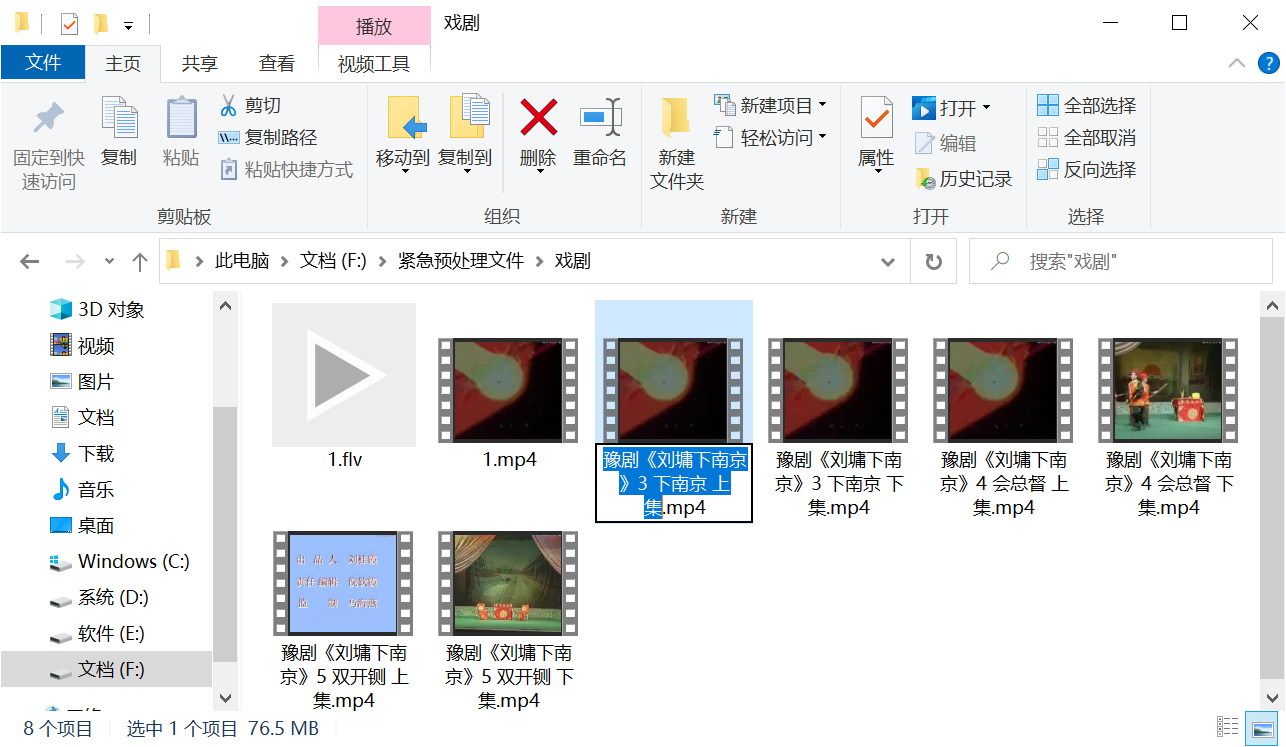Viewport: 1286px width, 747px height.
Task: Expand the path arrow after 紧急预处理文件
Action: [x=541, y=262]
